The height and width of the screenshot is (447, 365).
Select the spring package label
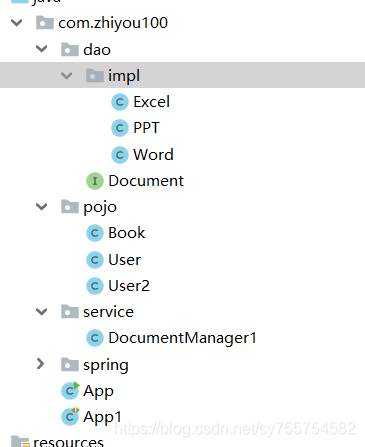[x=106, y=366]
